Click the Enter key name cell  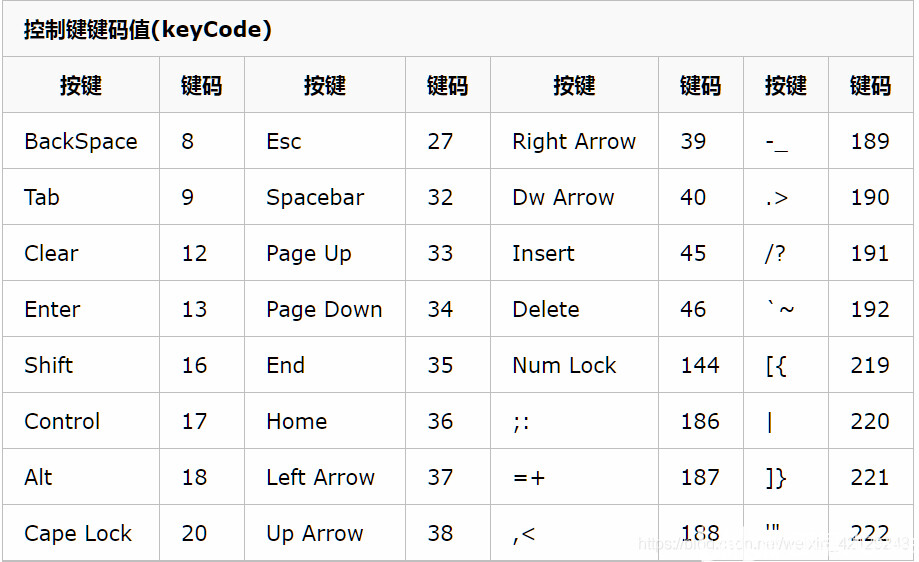(81, 309)
